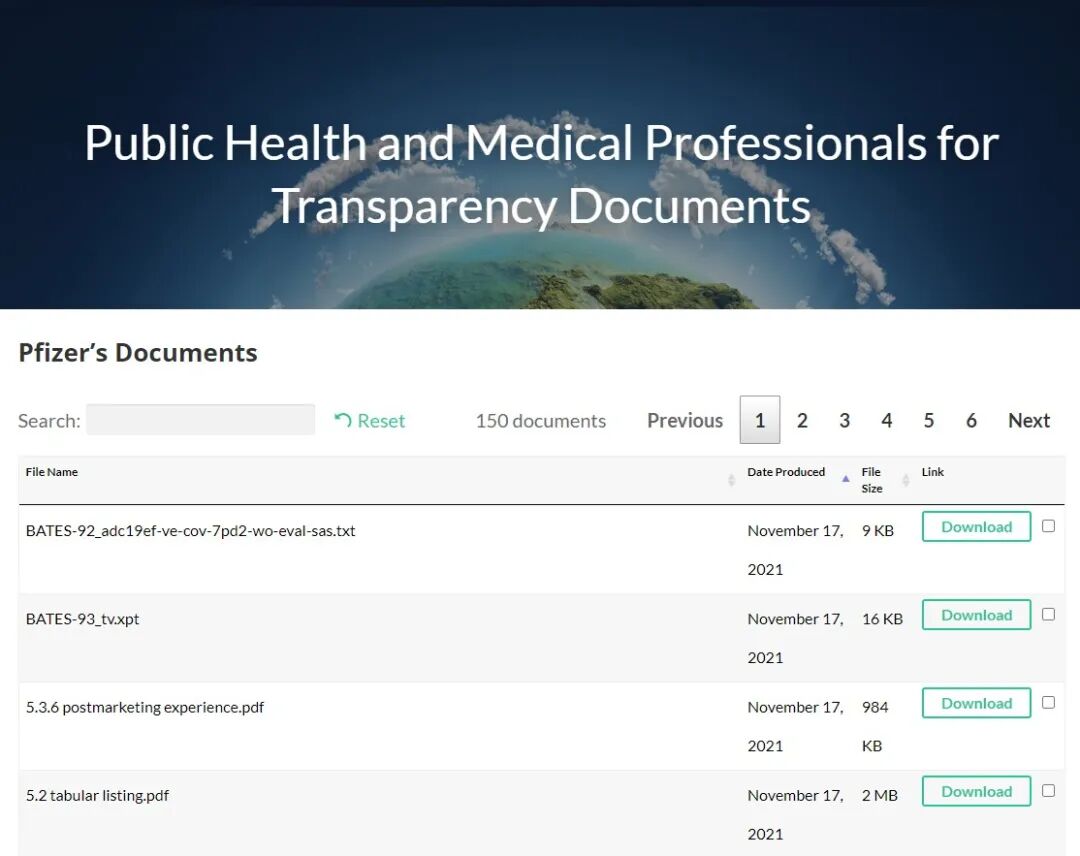
Task: Sort by File Size column arrows
Action: coord(906,480)
